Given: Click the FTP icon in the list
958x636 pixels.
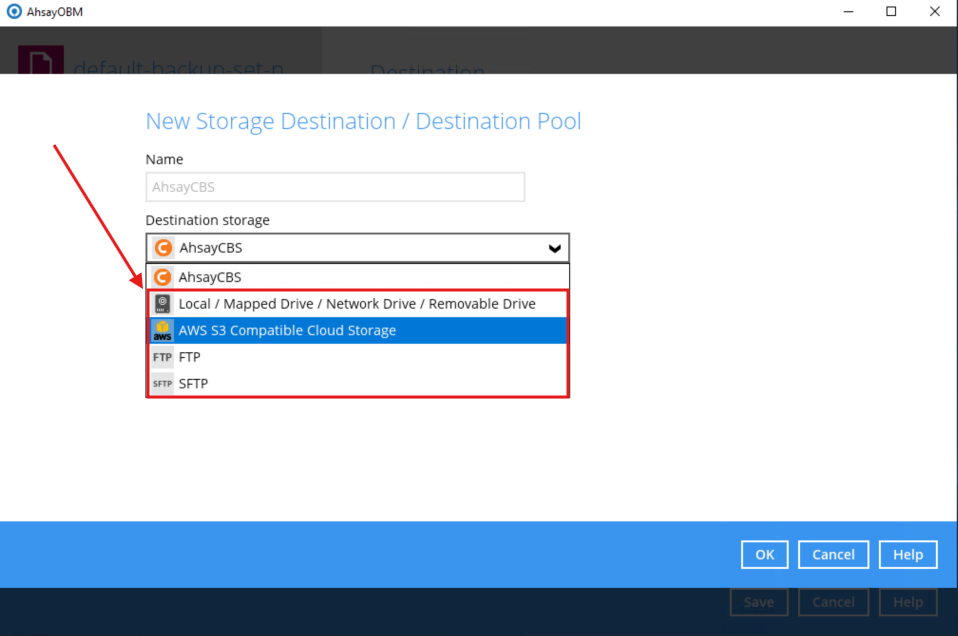Looking at the screenshot, I should (x=163, y=357).
